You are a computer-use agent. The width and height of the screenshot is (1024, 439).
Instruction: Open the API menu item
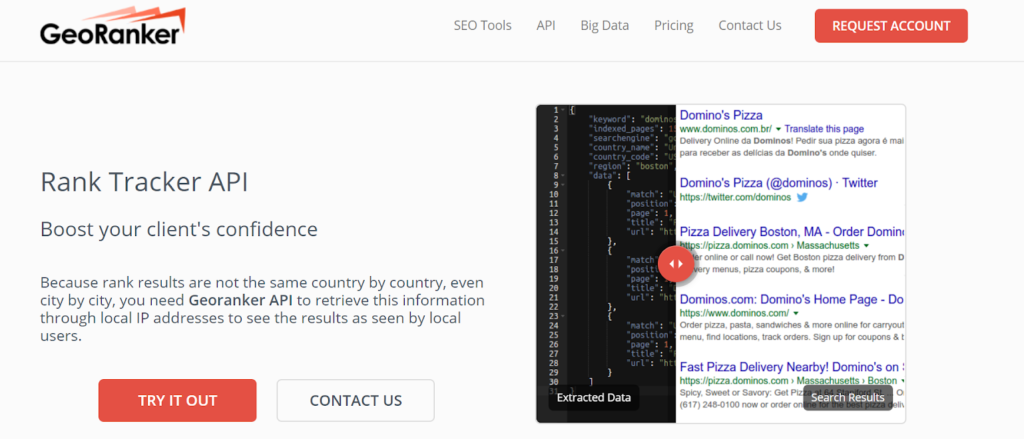[546, 26]
